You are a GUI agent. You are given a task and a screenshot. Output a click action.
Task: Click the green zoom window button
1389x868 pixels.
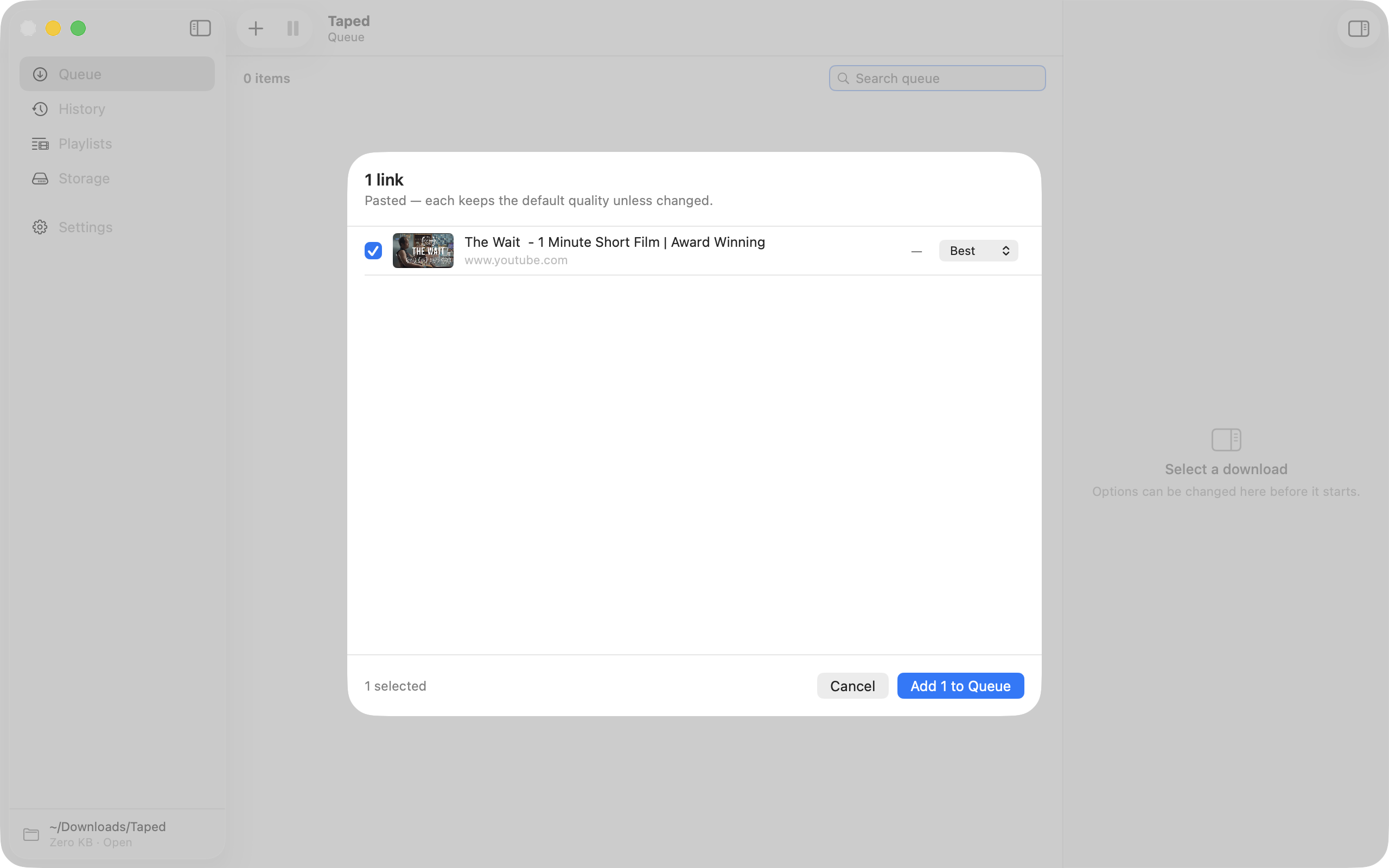coord(78,28)
